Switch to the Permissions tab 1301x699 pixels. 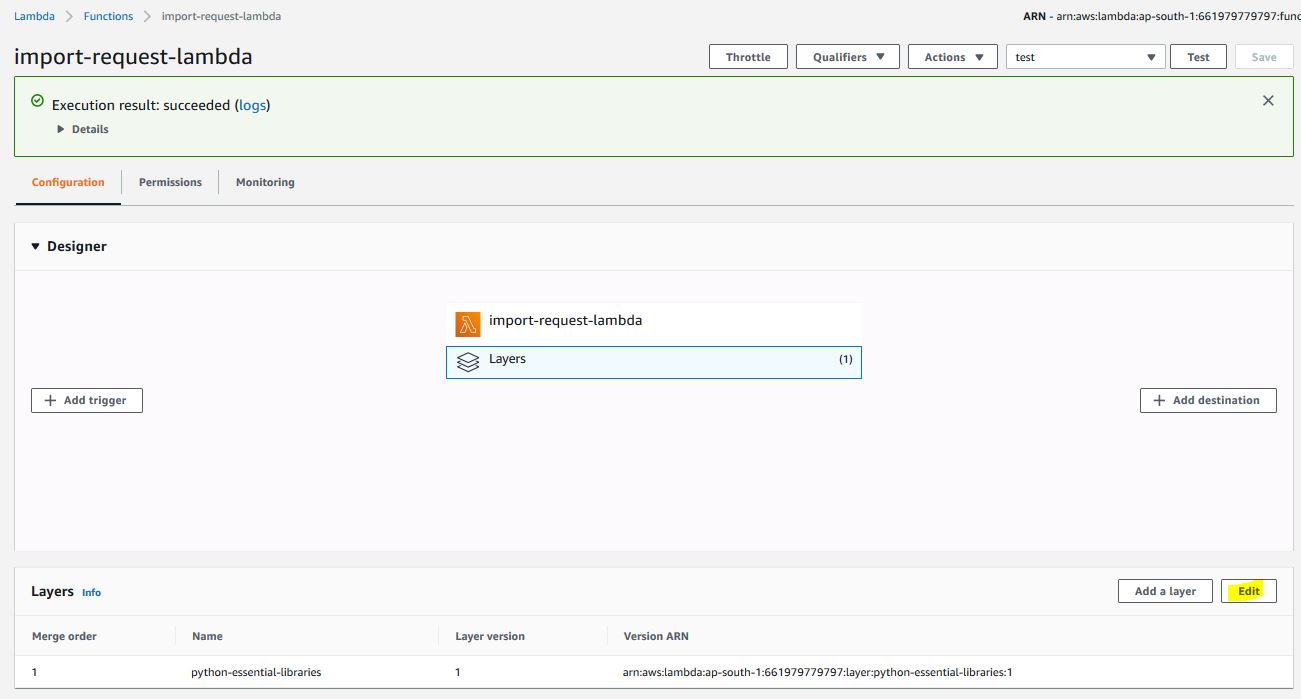tap(170, 182)
